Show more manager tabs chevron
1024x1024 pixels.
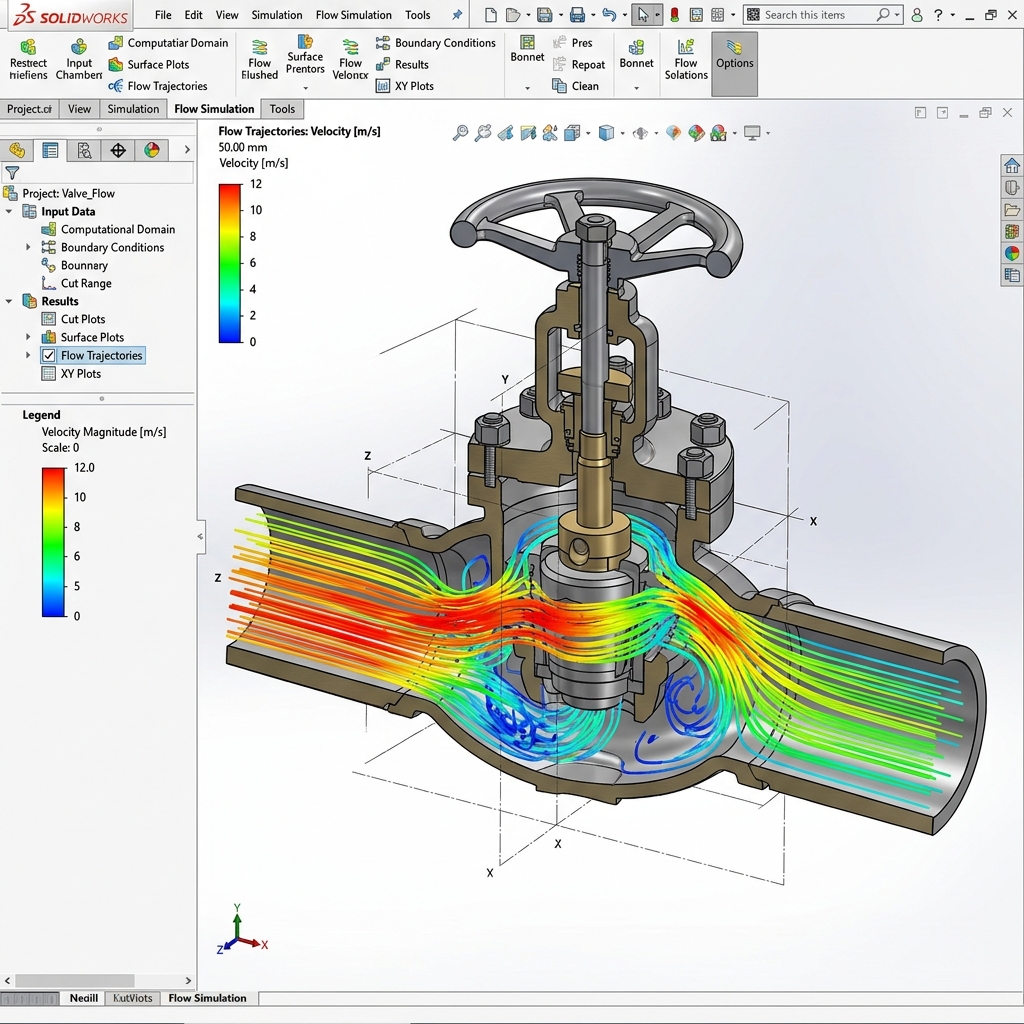click(187, 150)
